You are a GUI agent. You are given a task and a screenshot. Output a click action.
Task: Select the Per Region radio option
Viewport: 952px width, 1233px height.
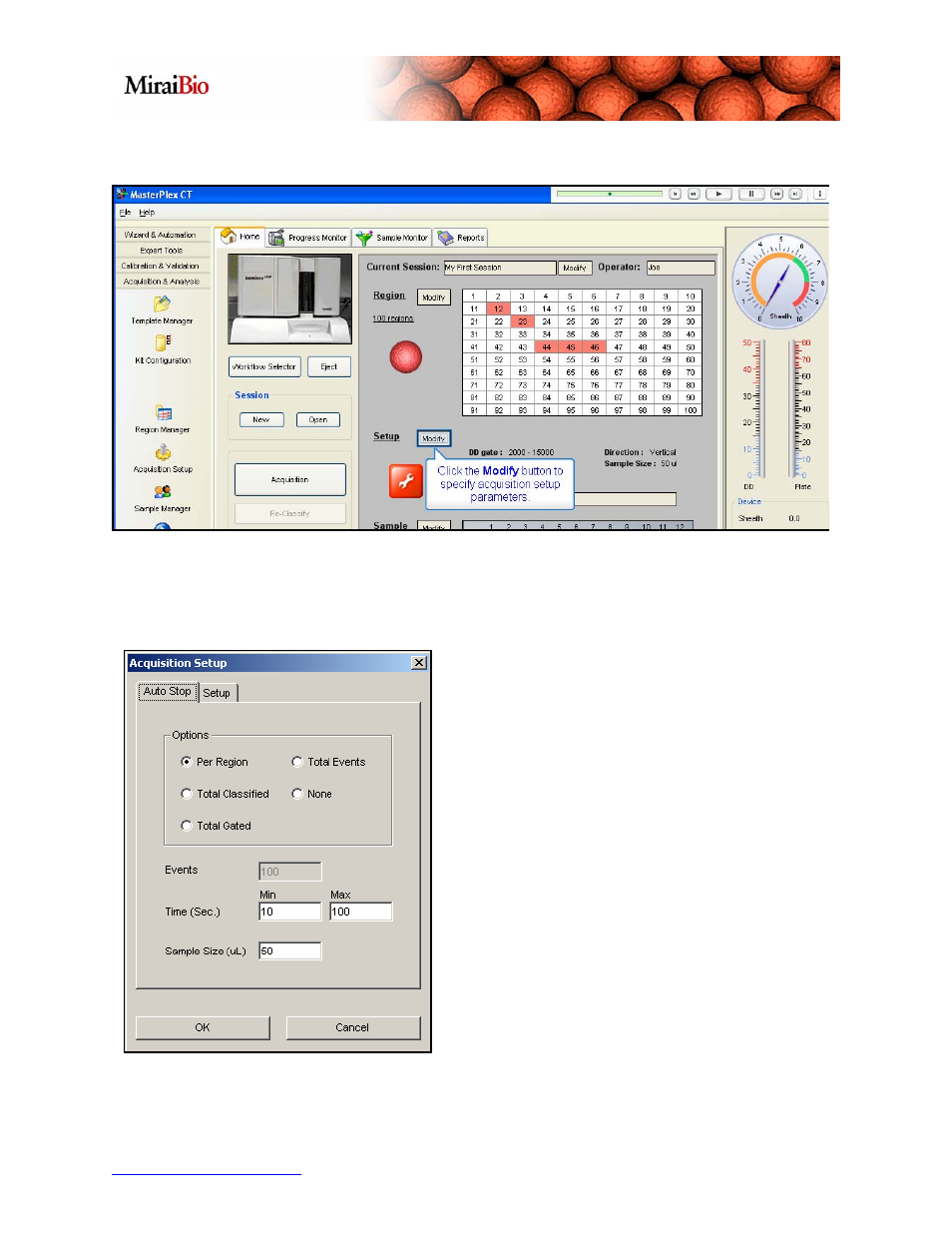click(x=187, y=762)
